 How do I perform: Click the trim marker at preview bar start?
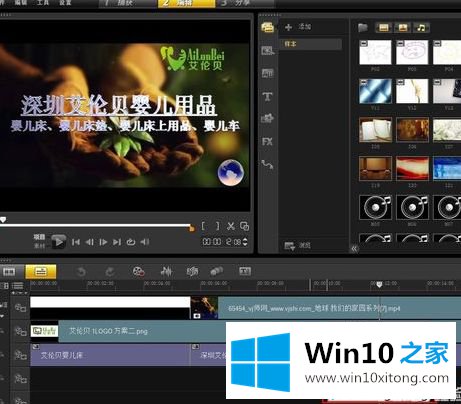3,220
